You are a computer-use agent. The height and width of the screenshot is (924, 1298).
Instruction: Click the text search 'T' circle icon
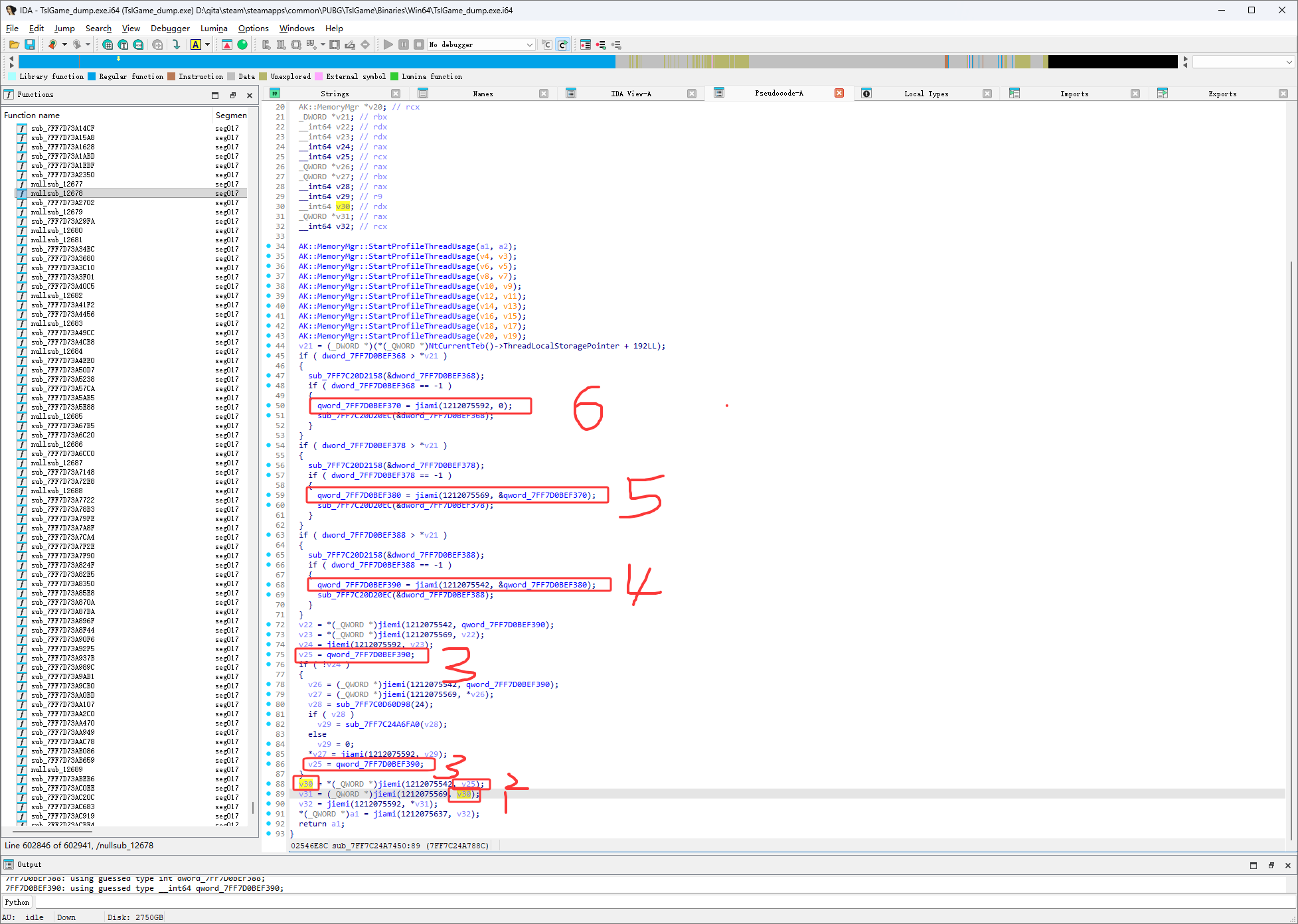123,44
